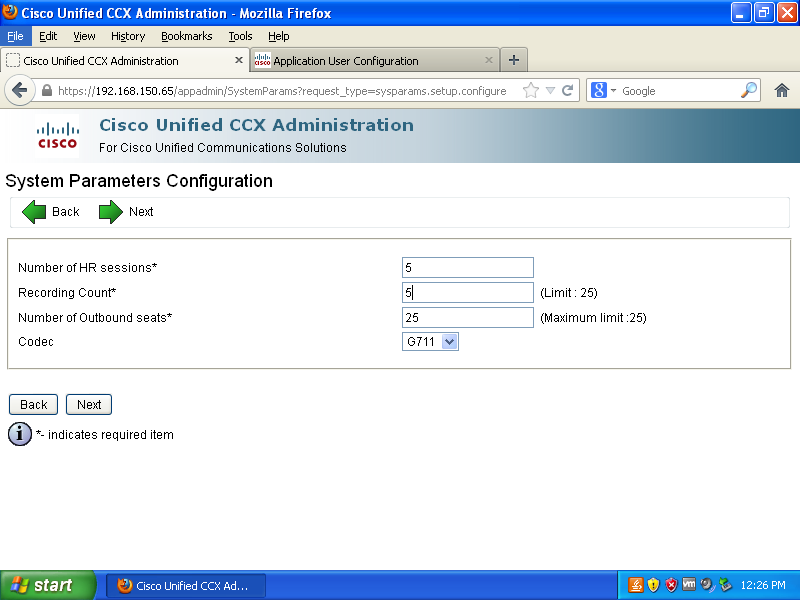
Task: Click the Firefox icon in title bar
Action: tap(10, 12)
